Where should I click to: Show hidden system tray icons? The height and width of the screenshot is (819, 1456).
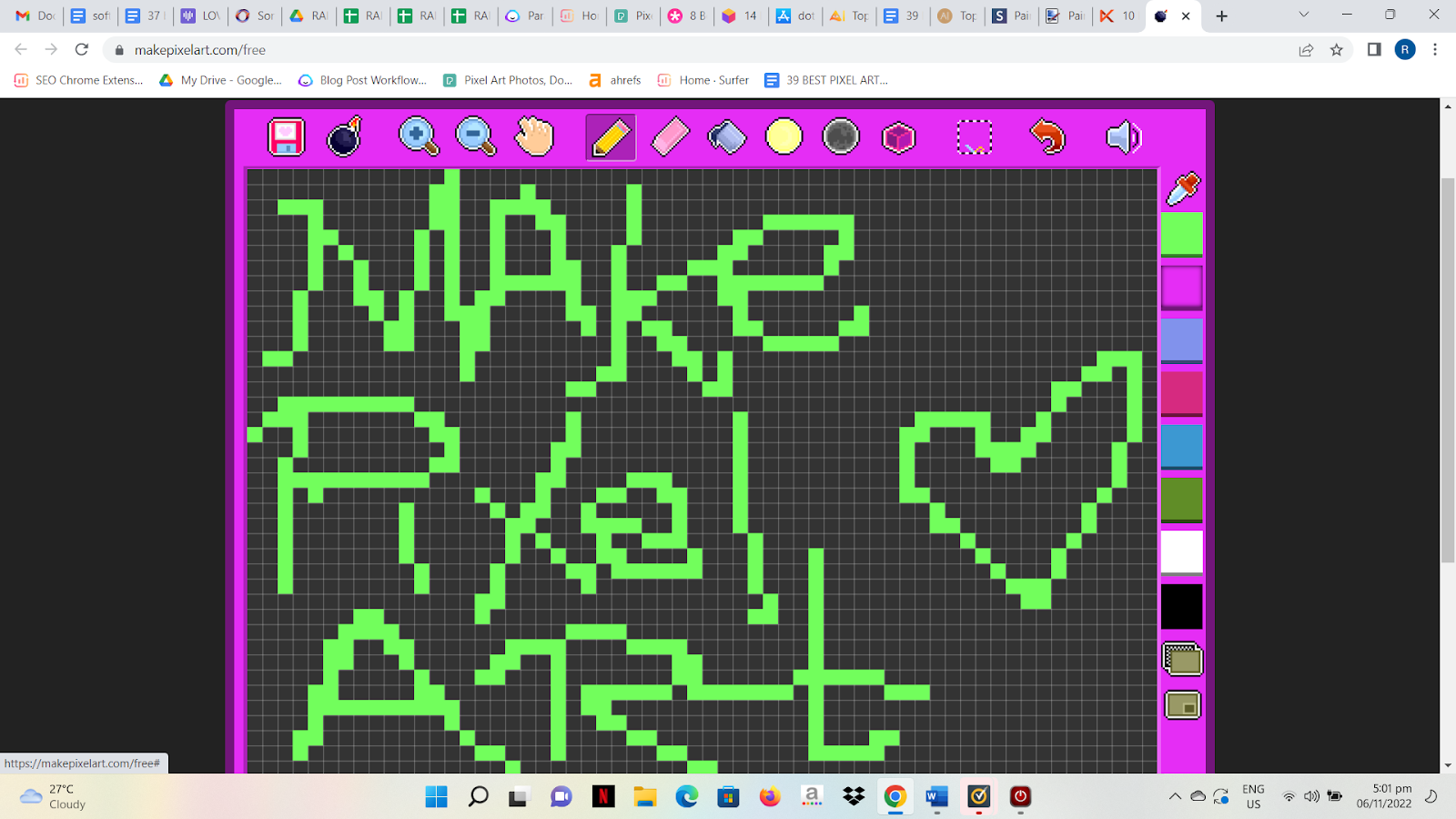point(1175,796)
